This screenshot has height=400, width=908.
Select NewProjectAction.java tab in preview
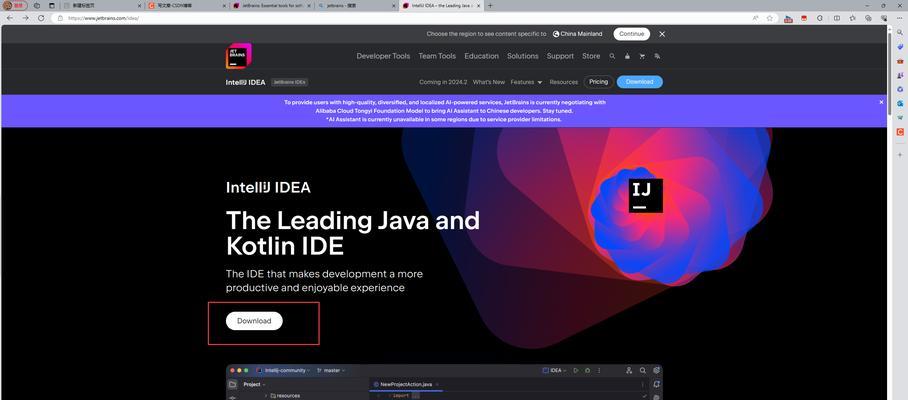tap(405, 384)
